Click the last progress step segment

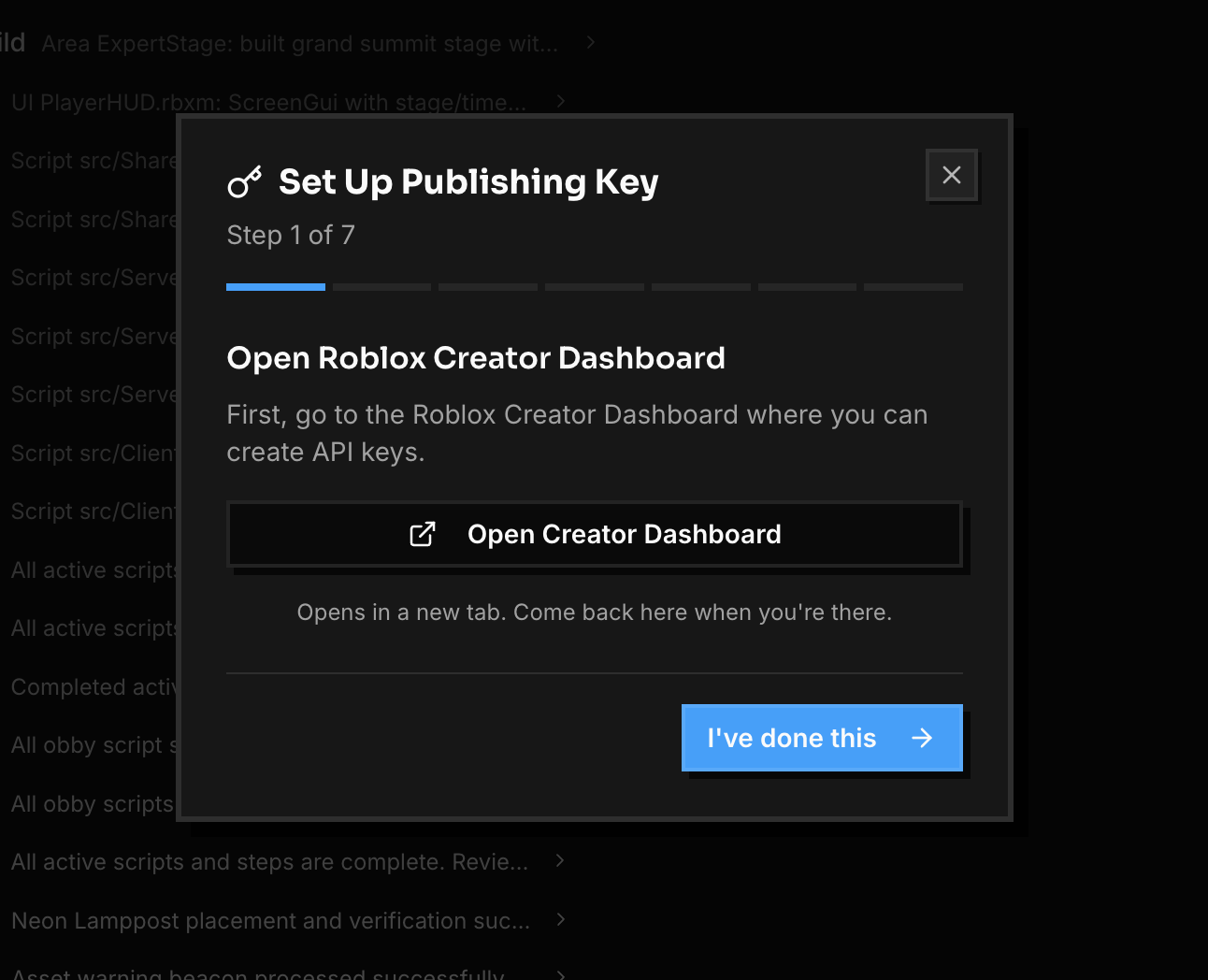point(913,287)
